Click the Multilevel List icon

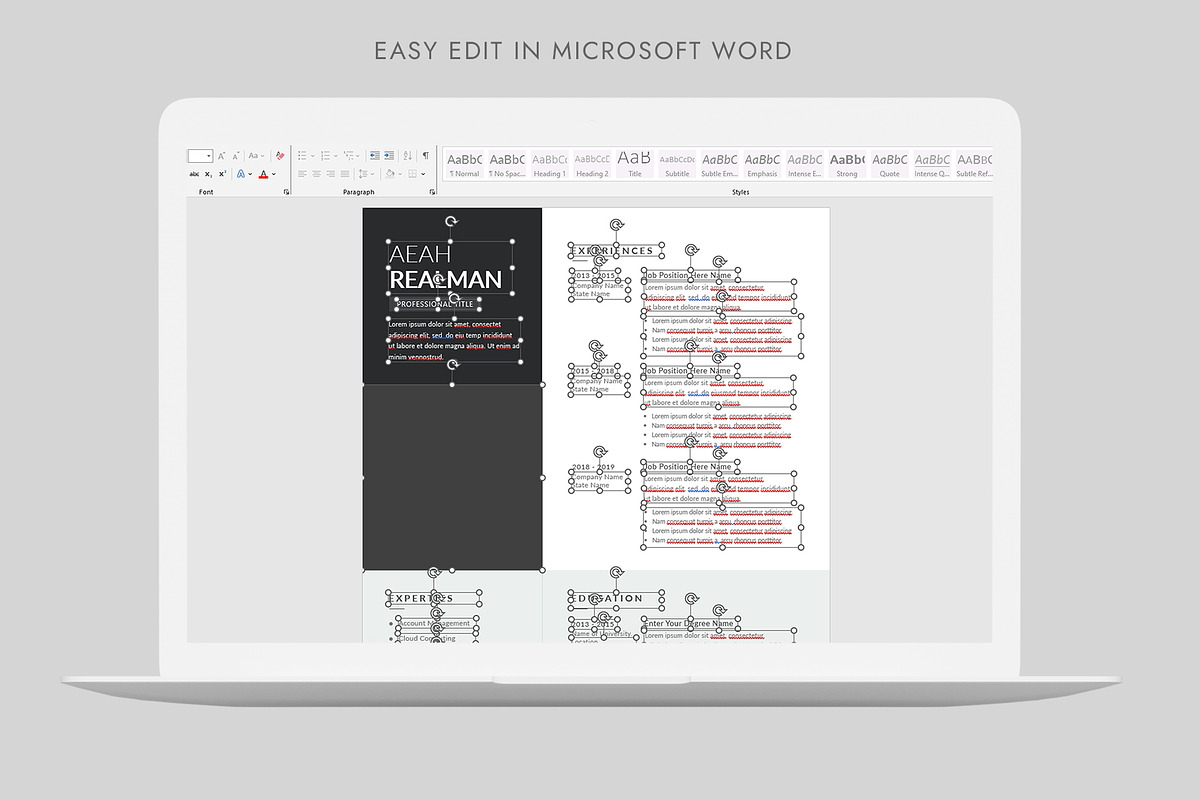[348, 155]
